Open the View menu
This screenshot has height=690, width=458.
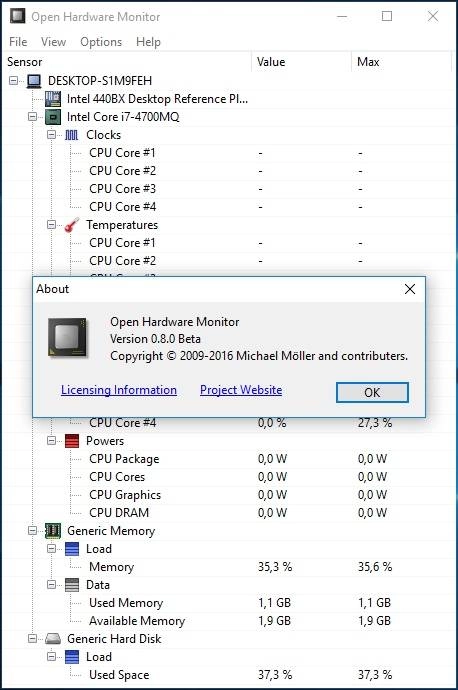[x=53, y=42]
